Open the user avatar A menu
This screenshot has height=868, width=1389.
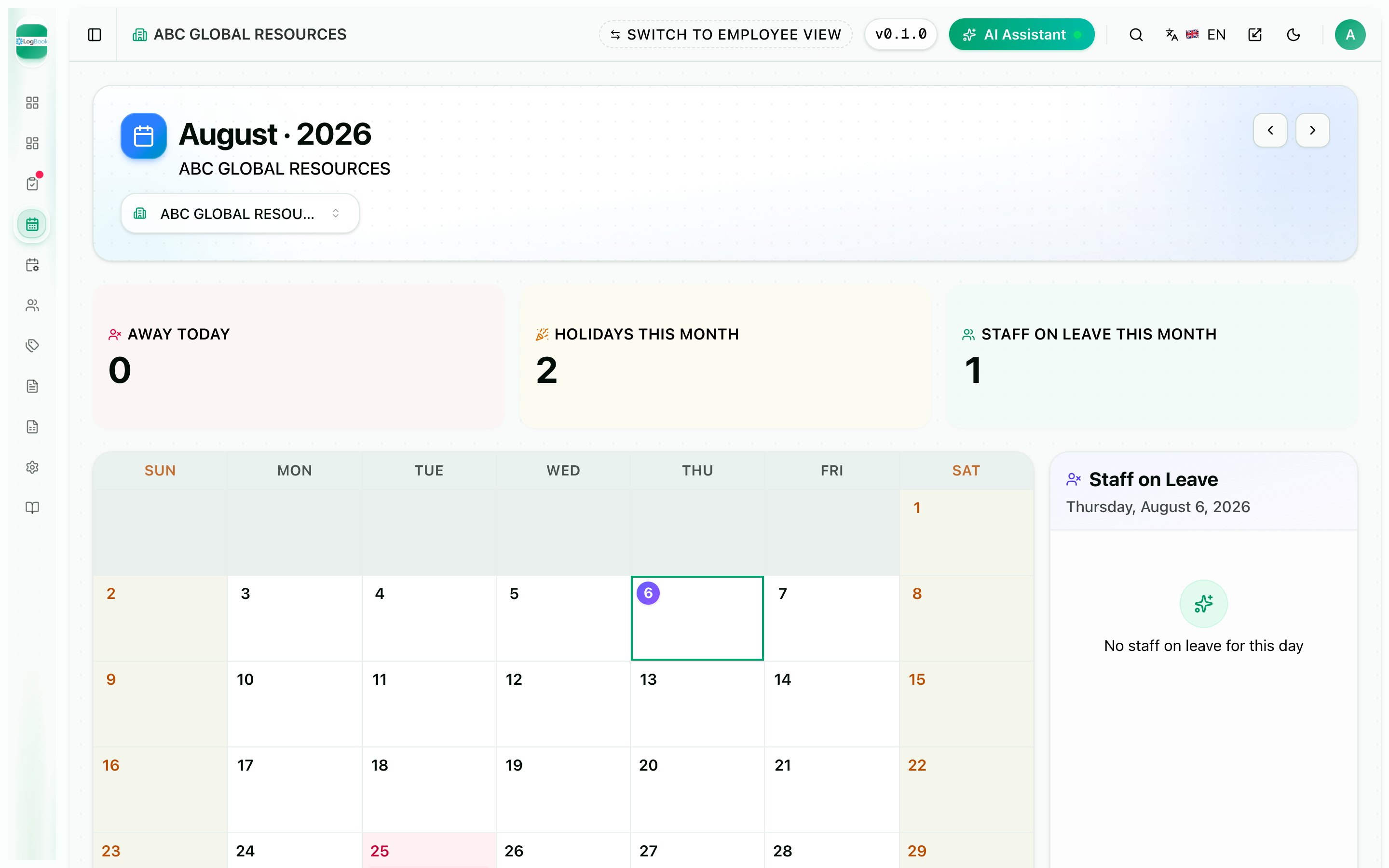coord(1350,35)
